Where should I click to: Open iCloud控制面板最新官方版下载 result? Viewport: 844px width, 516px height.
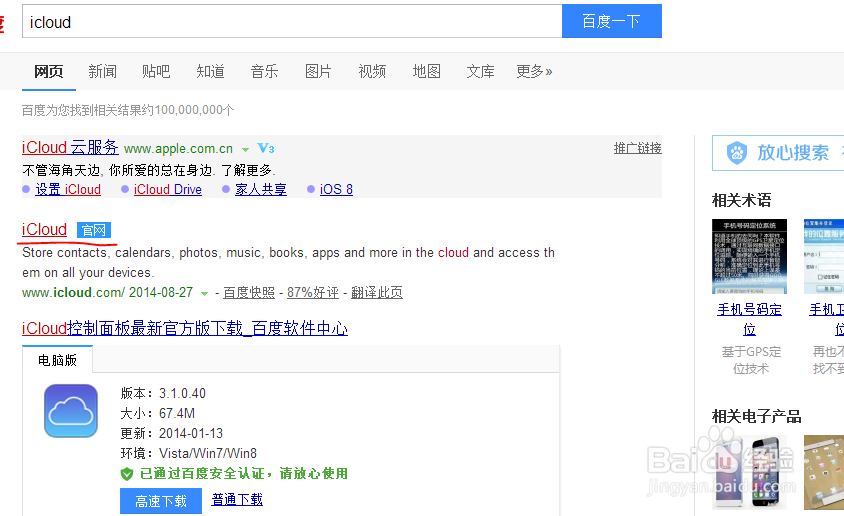[185, 328]
